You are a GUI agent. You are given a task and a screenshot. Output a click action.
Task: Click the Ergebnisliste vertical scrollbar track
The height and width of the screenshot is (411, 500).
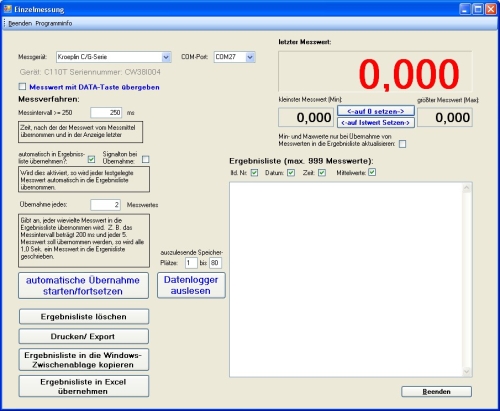[467, 280]
